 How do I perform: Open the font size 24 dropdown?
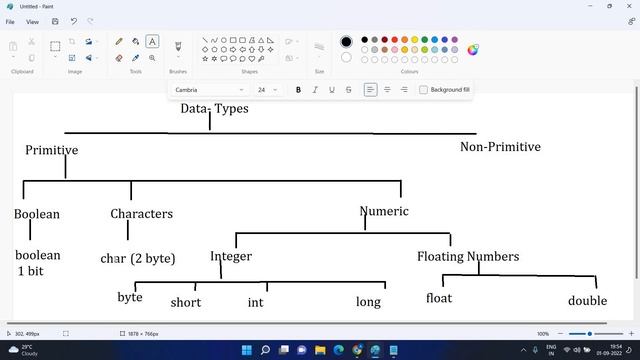click(267, 90)
